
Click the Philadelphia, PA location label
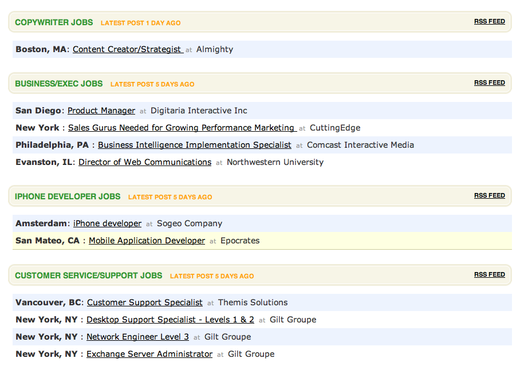tap(52, 145)
